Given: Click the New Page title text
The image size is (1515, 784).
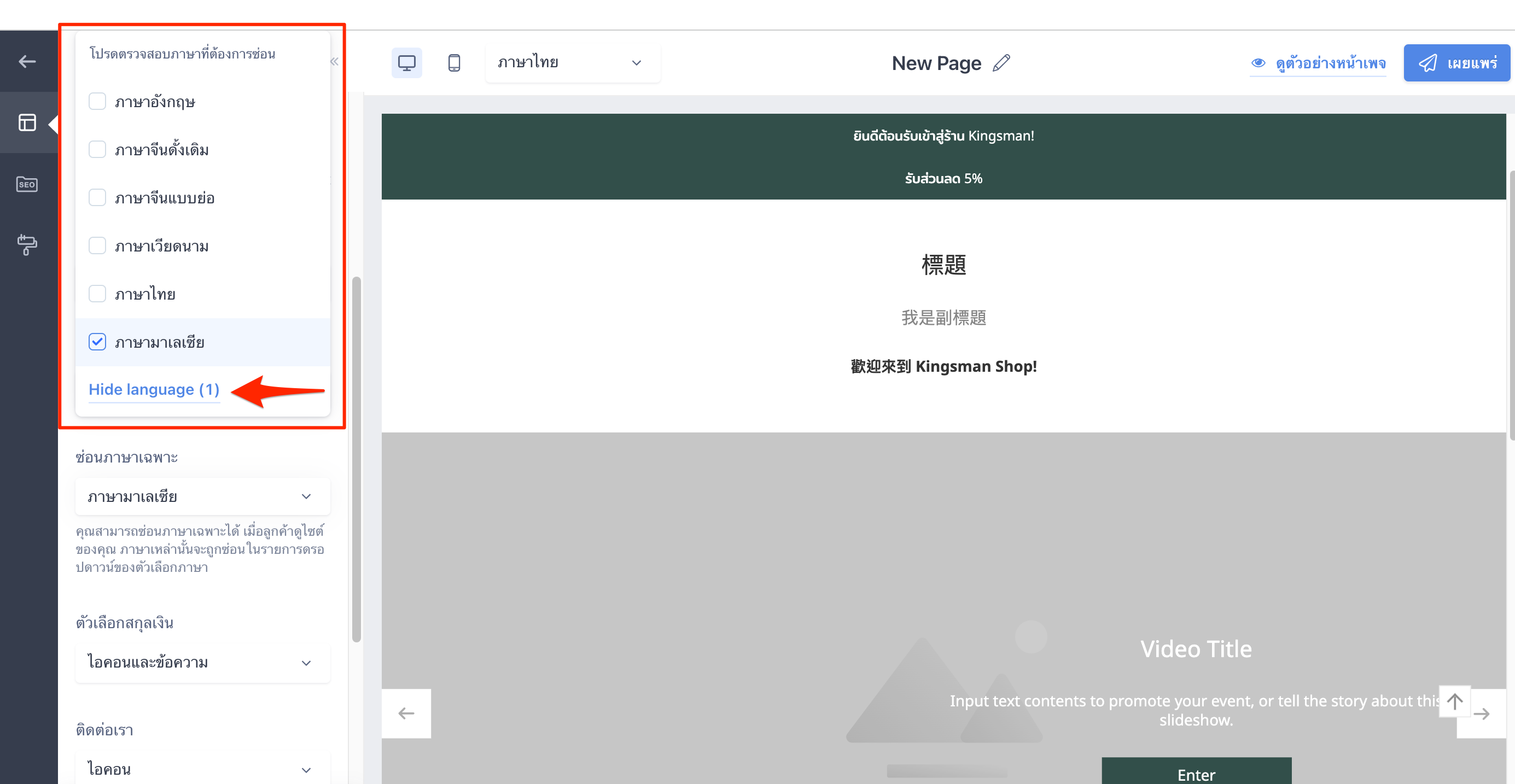Looking at the screenshot, I should pyautogui.click(x=936, y=63).
